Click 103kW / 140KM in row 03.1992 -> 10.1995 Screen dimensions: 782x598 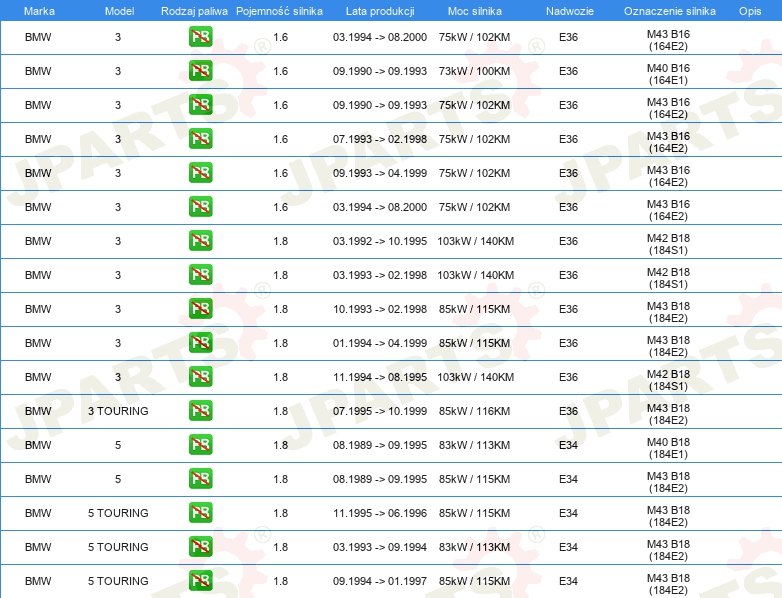[475, 241]
